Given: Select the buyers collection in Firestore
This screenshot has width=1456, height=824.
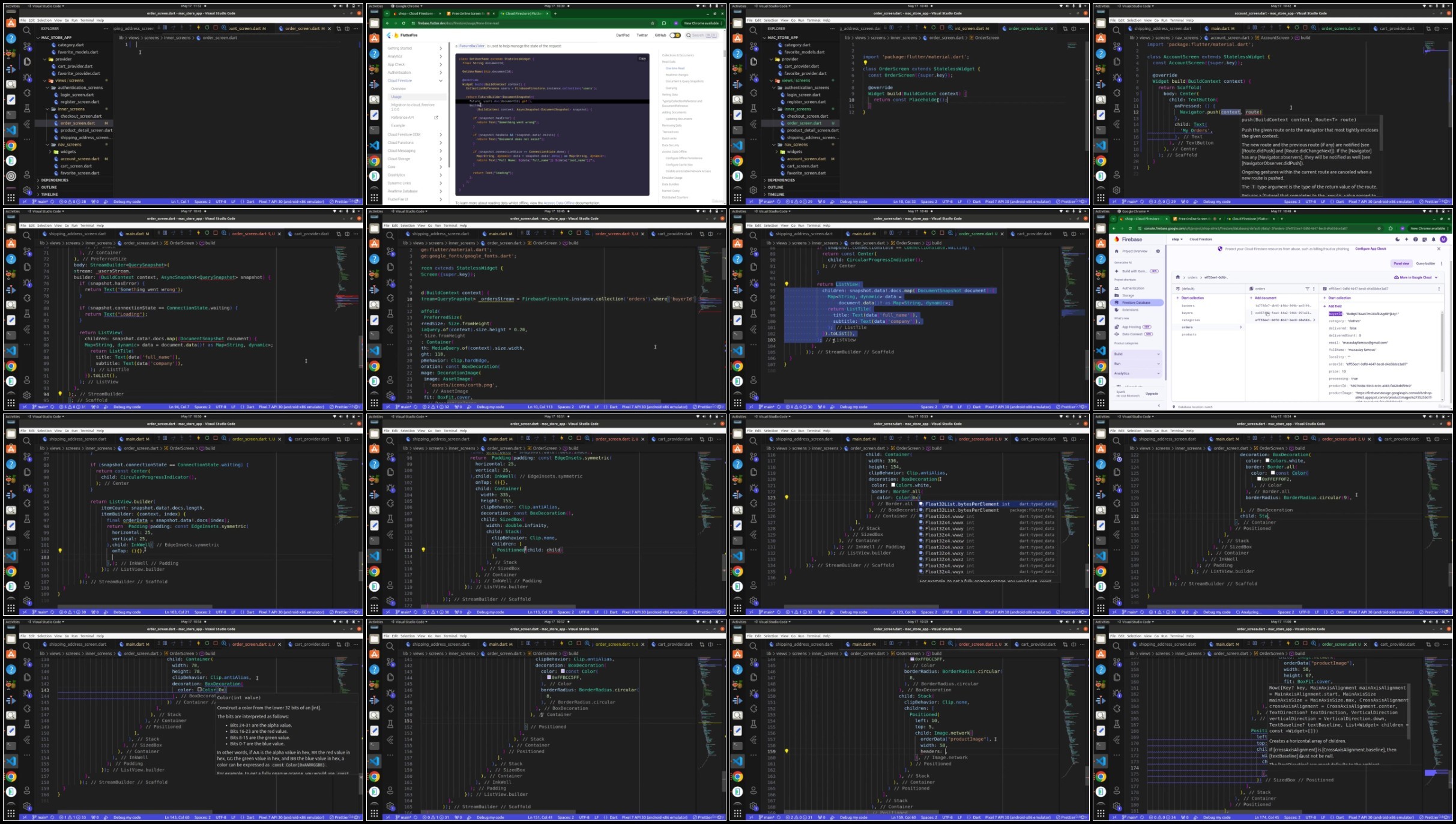Looking at the screenshot, I should point(1187,313).
